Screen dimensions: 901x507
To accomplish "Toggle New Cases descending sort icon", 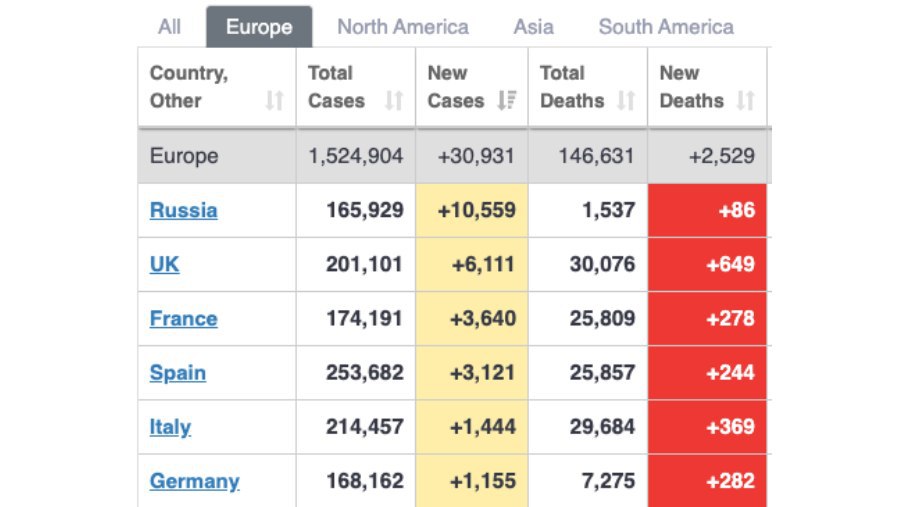I will [x=507, y=101].
